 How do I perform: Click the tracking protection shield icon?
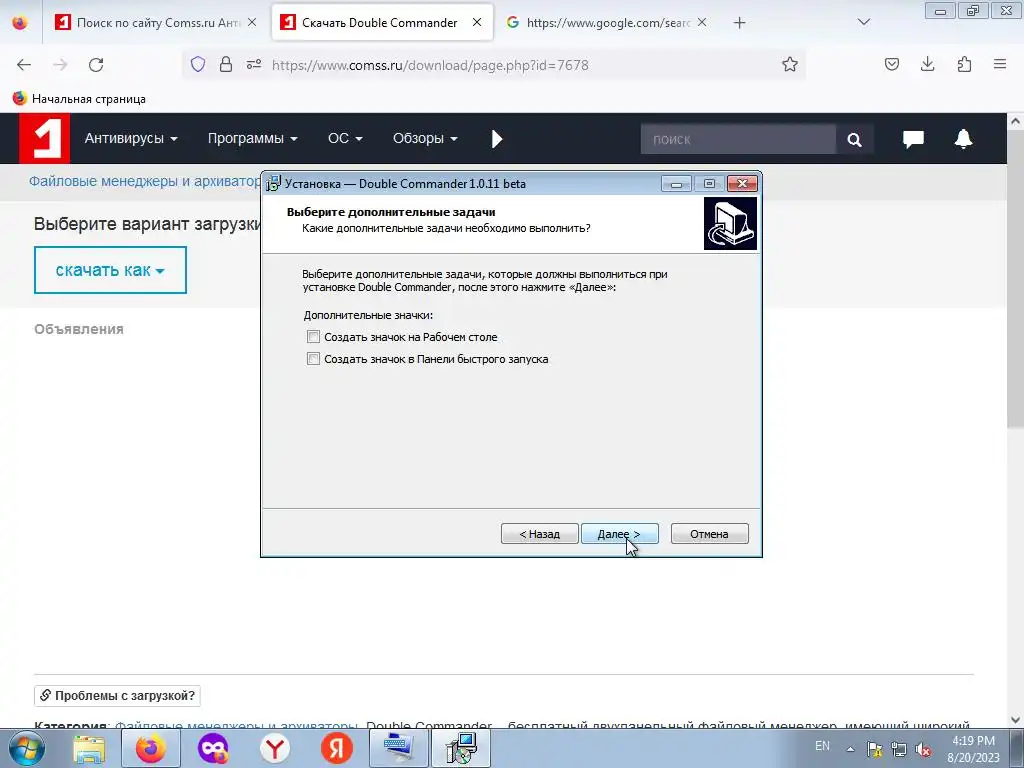(x=198, y=64)
